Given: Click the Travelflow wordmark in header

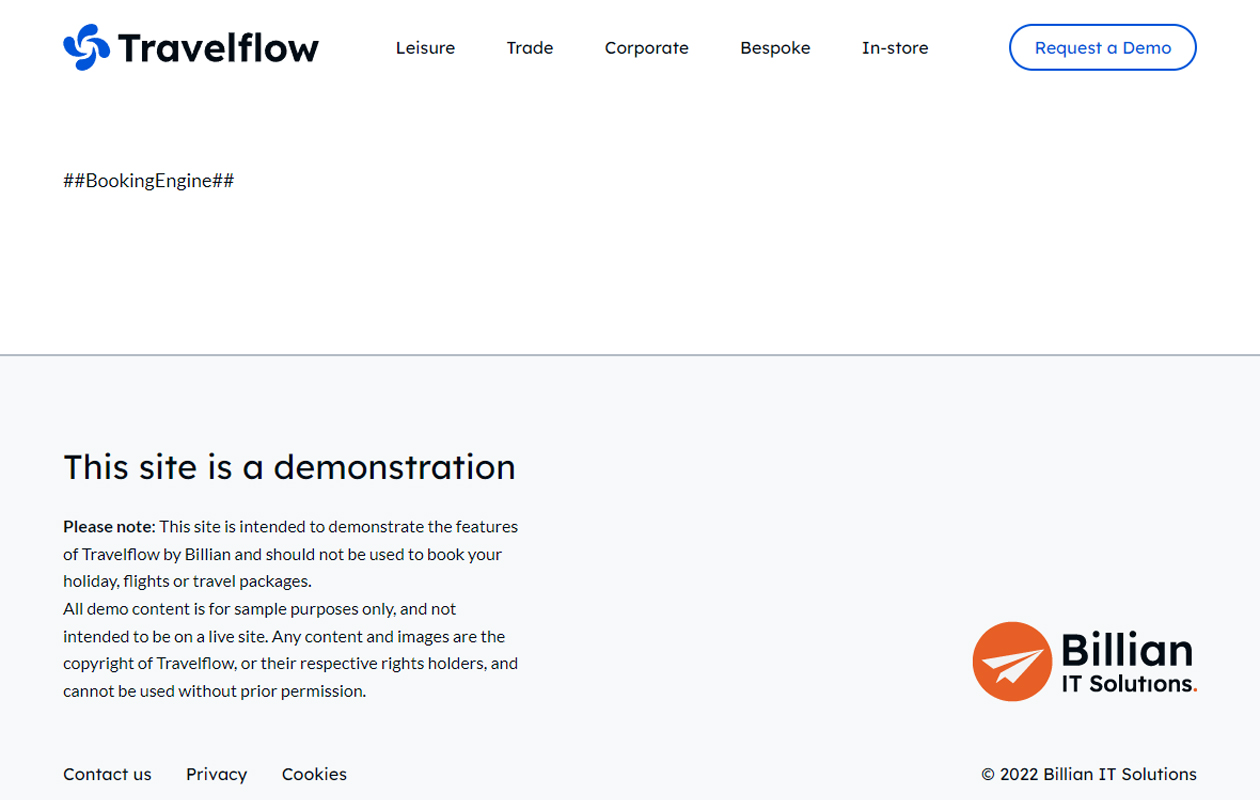Looking at the screenshot, I should (218, 48).
